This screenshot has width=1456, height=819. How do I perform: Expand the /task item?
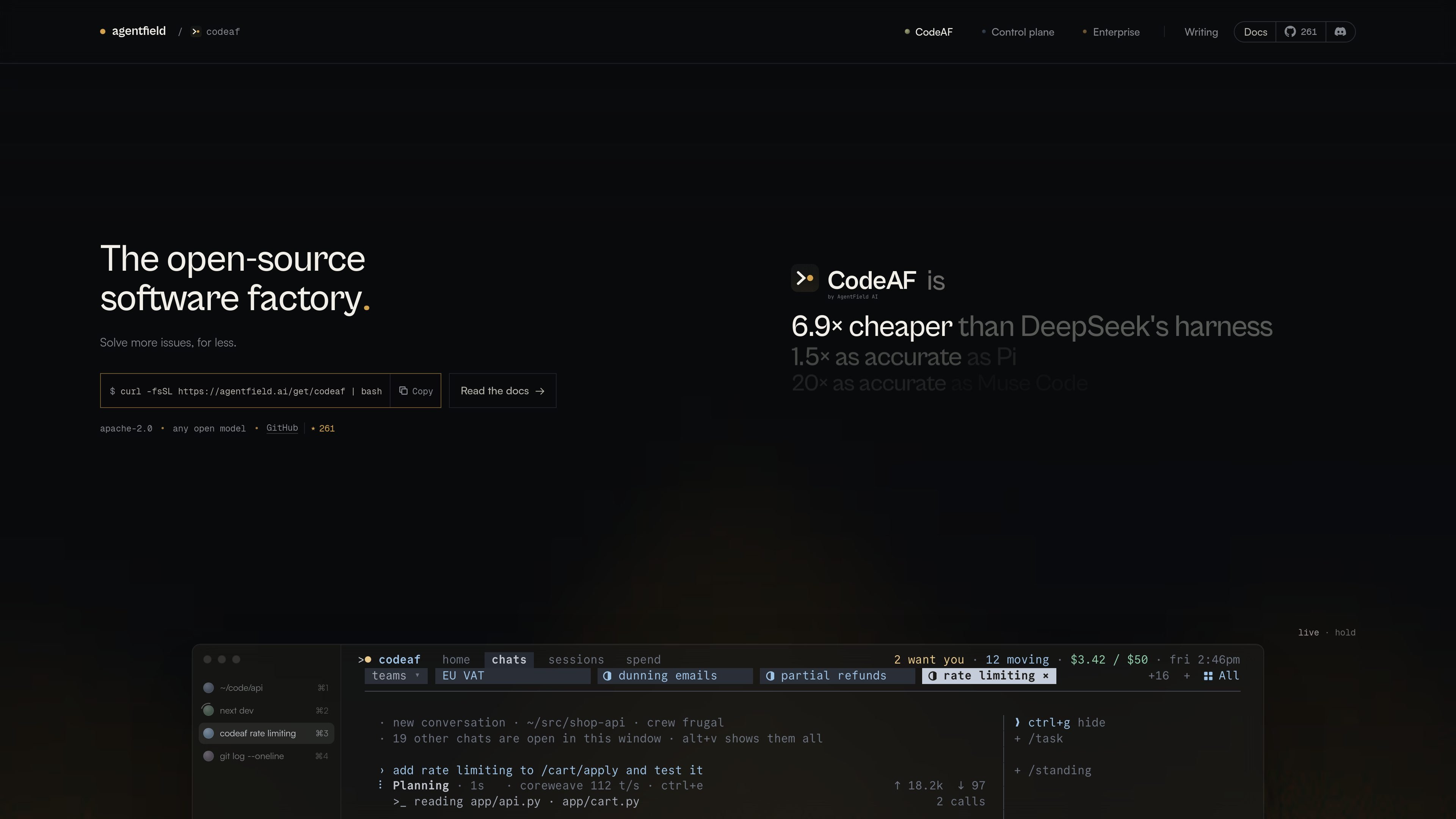1039,738
